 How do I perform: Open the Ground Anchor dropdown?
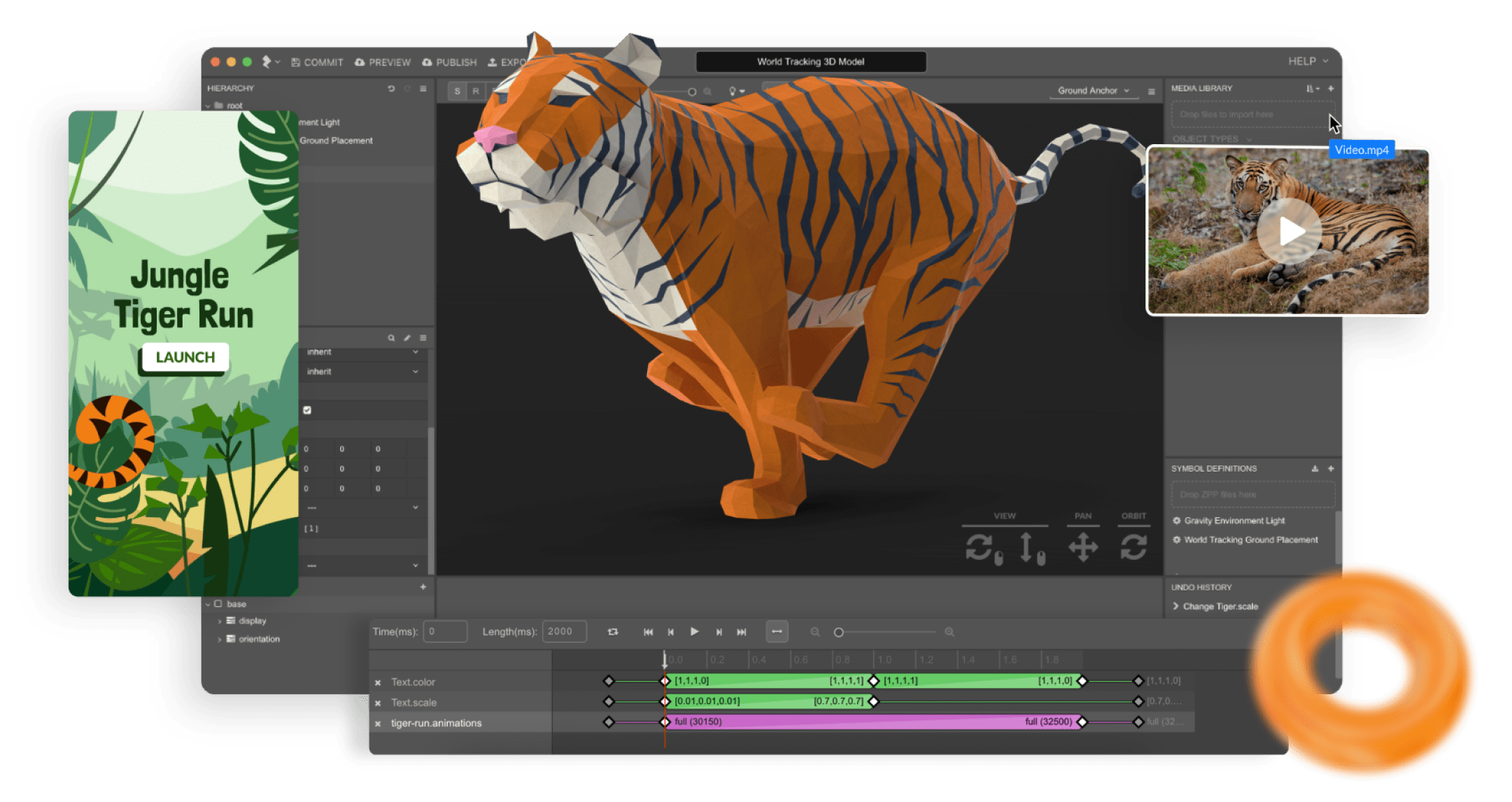click(x=1093, y=90)
